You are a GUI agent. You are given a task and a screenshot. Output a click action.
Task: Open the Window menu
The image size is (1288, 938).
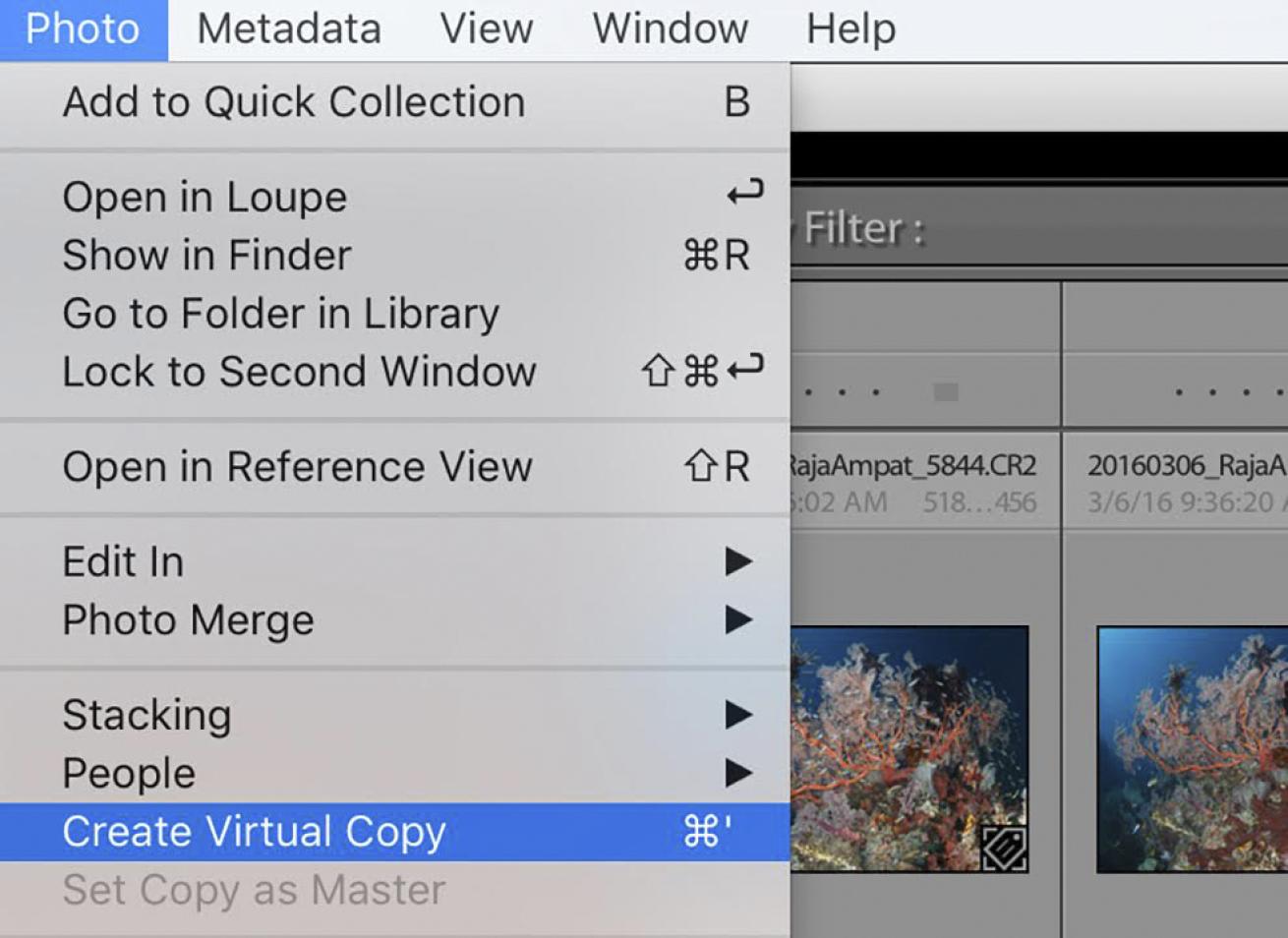(x=670, y=29)
